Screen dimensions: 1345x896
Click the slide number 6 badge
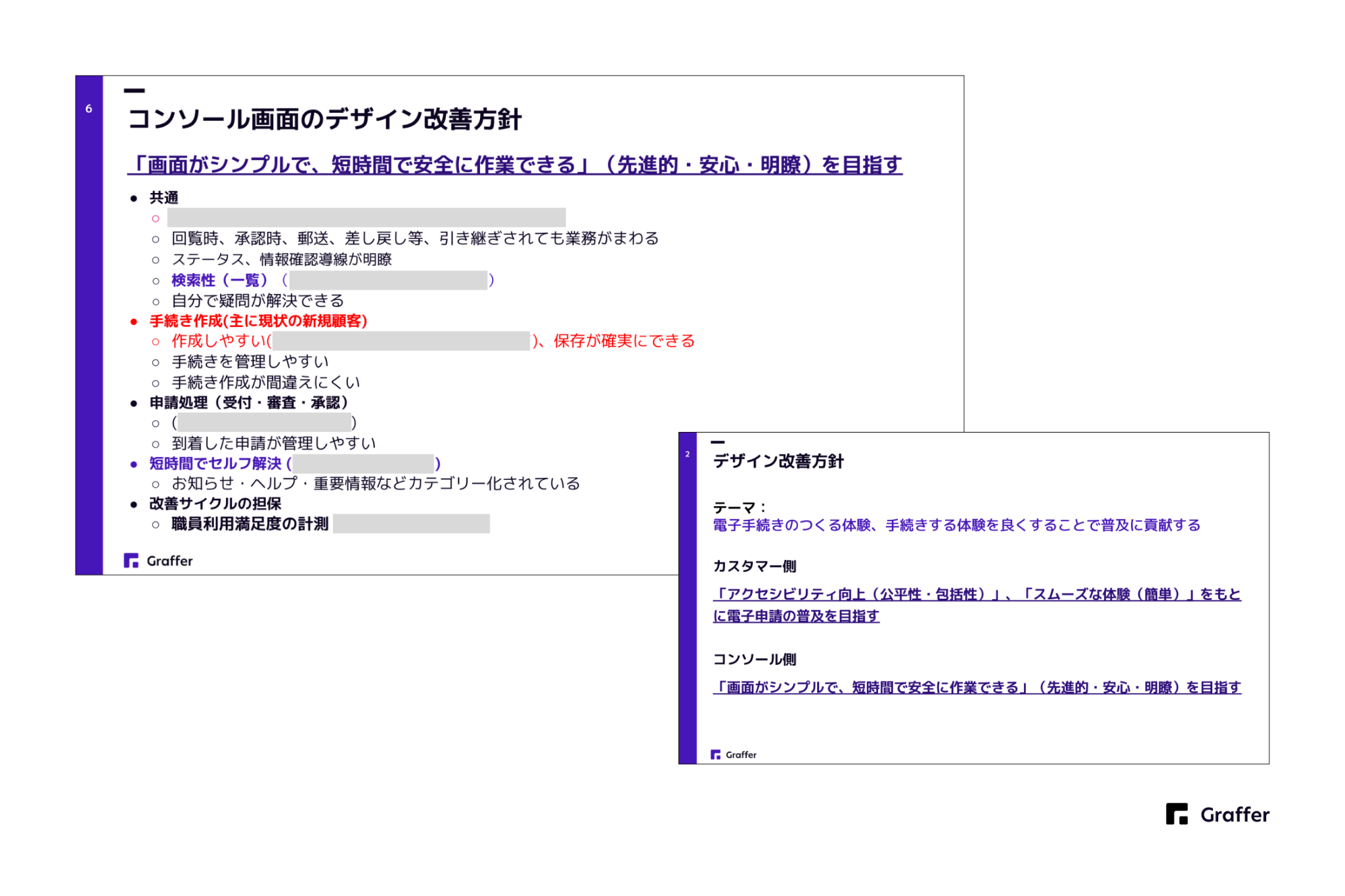coord(89,109)
